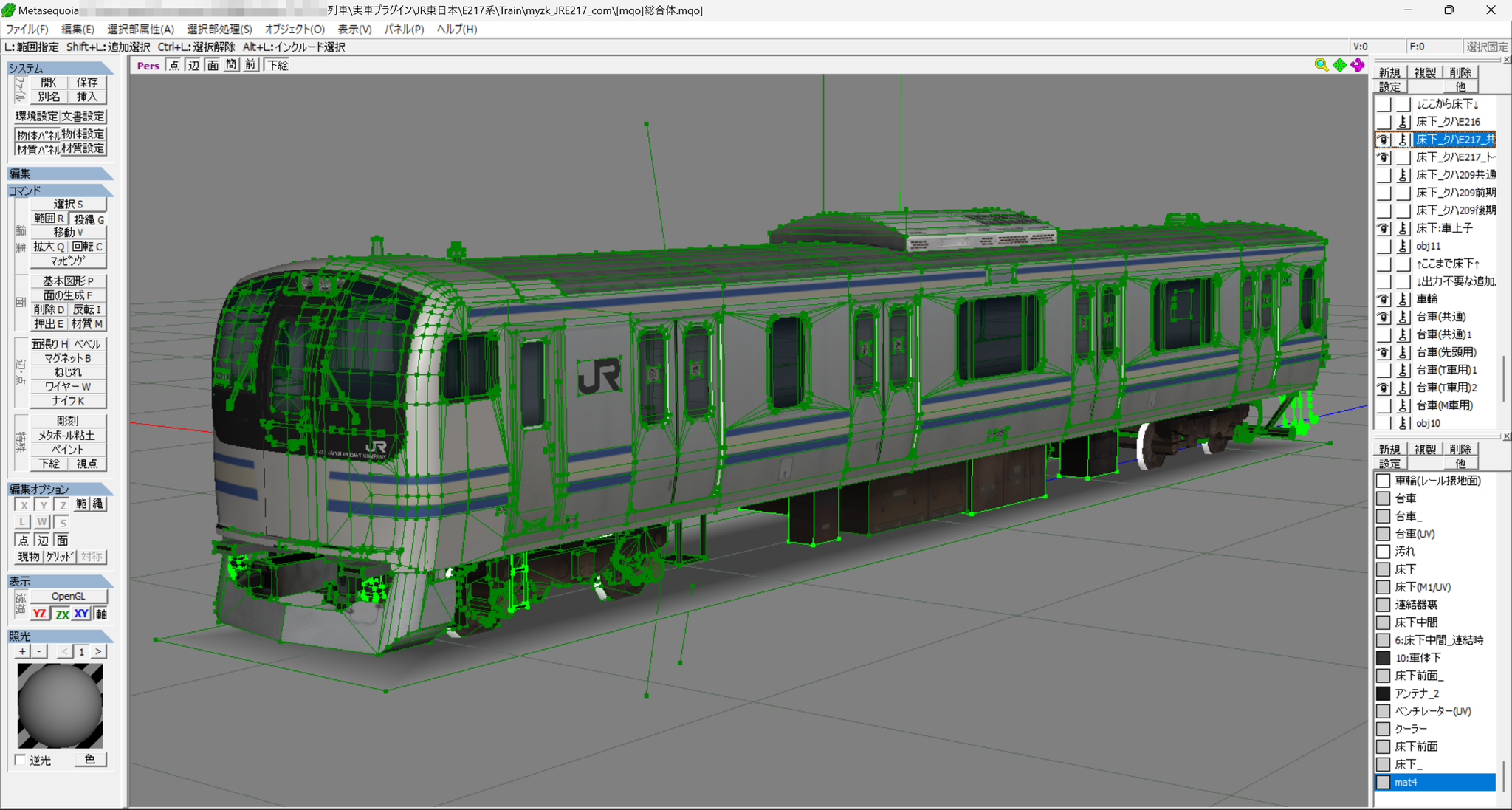Toggle the 点 vertex display in viewport bar
Image resolution: width=1512 pixels, height=810 pixels.
pyautogui.click(x=173, y=65)
